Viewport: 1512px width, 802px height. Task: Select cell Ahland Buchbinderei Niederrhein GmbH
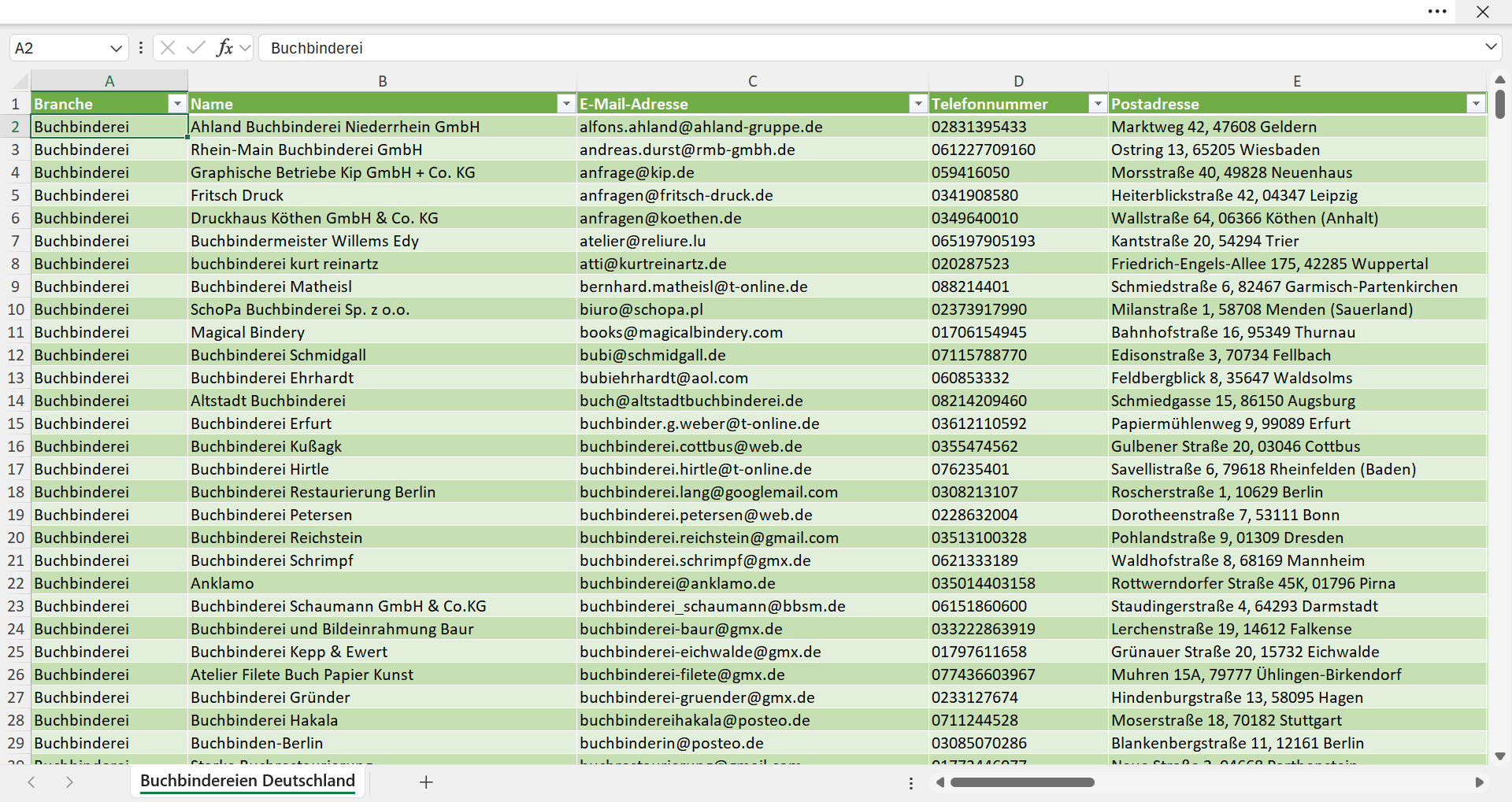click(383, 127)
